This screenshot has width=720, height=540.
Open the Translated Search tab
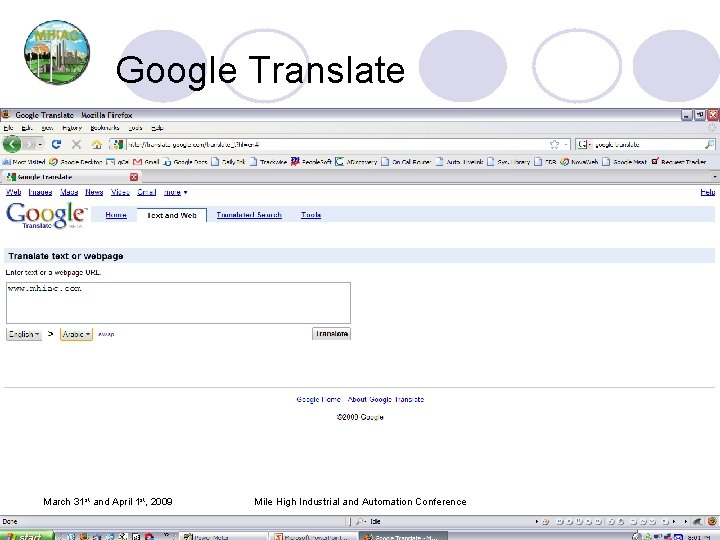point(249,215)
